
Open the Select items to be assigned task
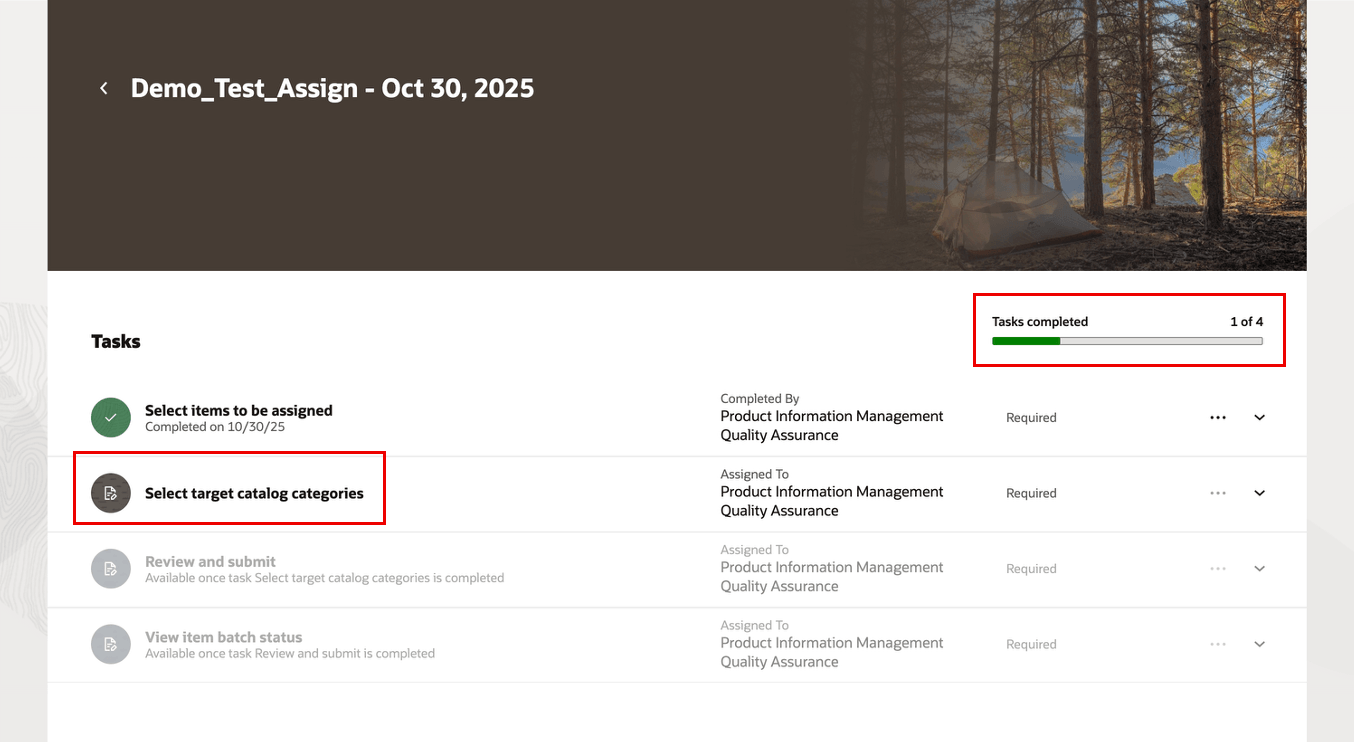point(238,409)
